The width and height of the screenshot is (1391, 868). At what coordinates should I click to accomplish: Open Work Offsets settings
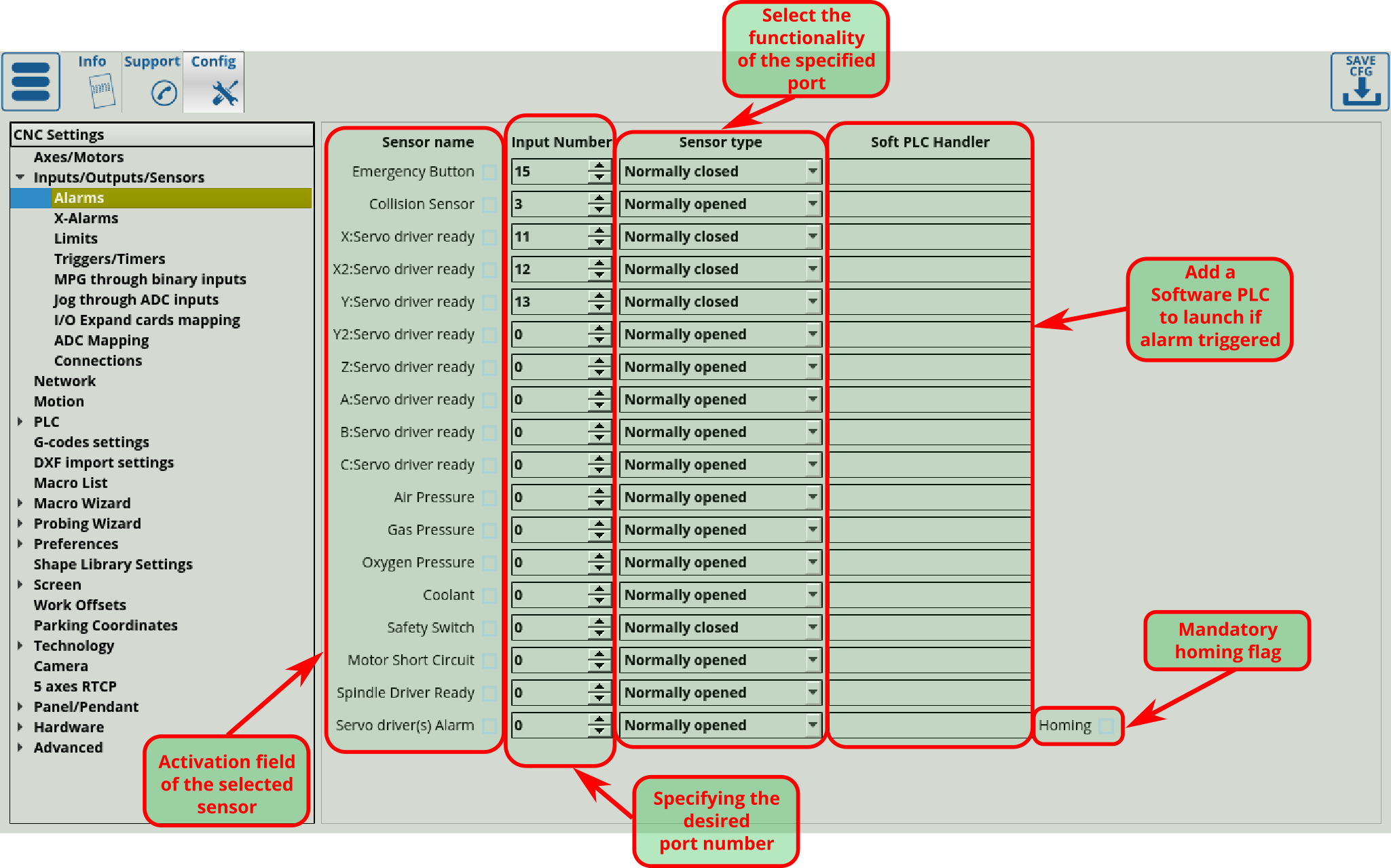click(x=80, y=605)
